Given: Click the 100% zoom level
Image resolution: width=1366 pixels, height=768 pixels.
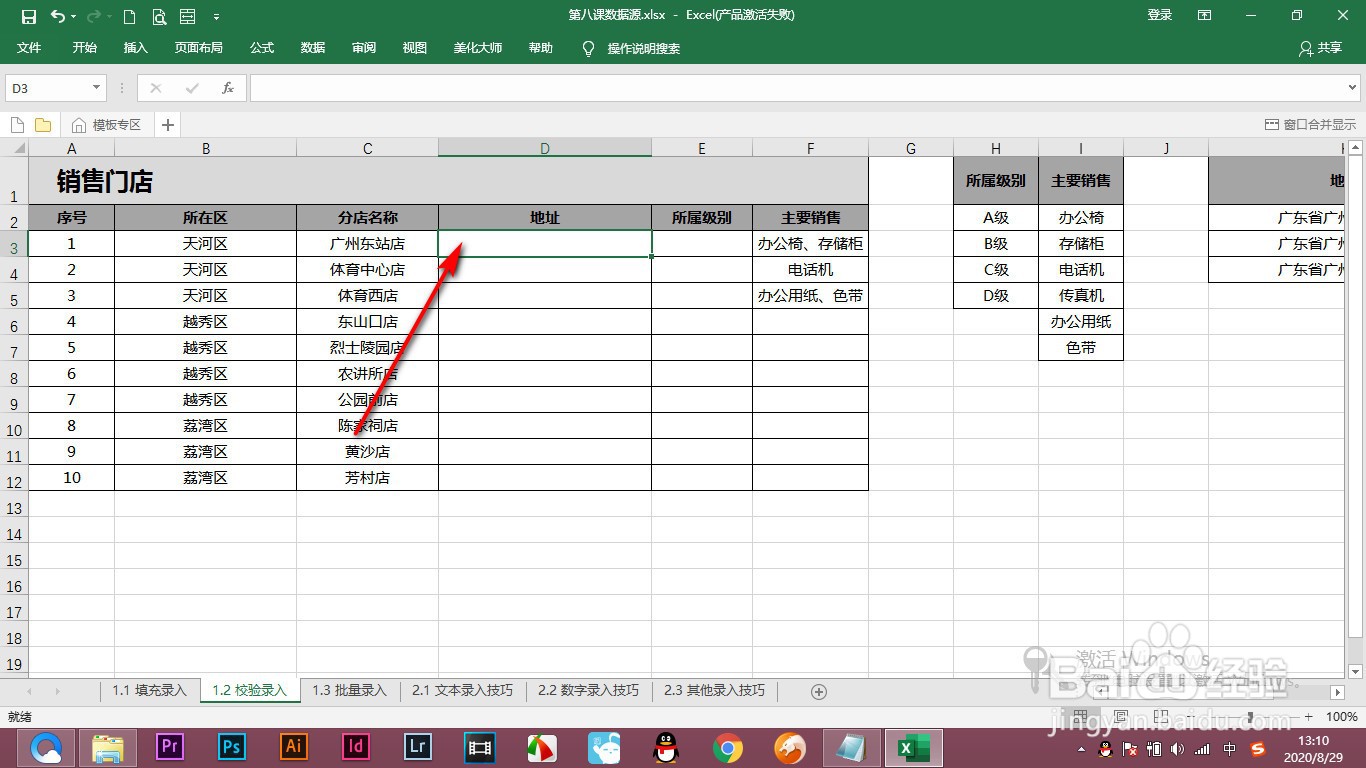Looking at the screenshot, I should [1341, 717].
